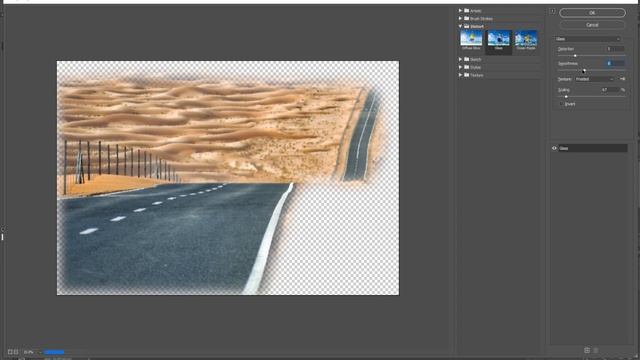
Task: Open the load texture flyout menu icon
Action: (x=622, y=79)
